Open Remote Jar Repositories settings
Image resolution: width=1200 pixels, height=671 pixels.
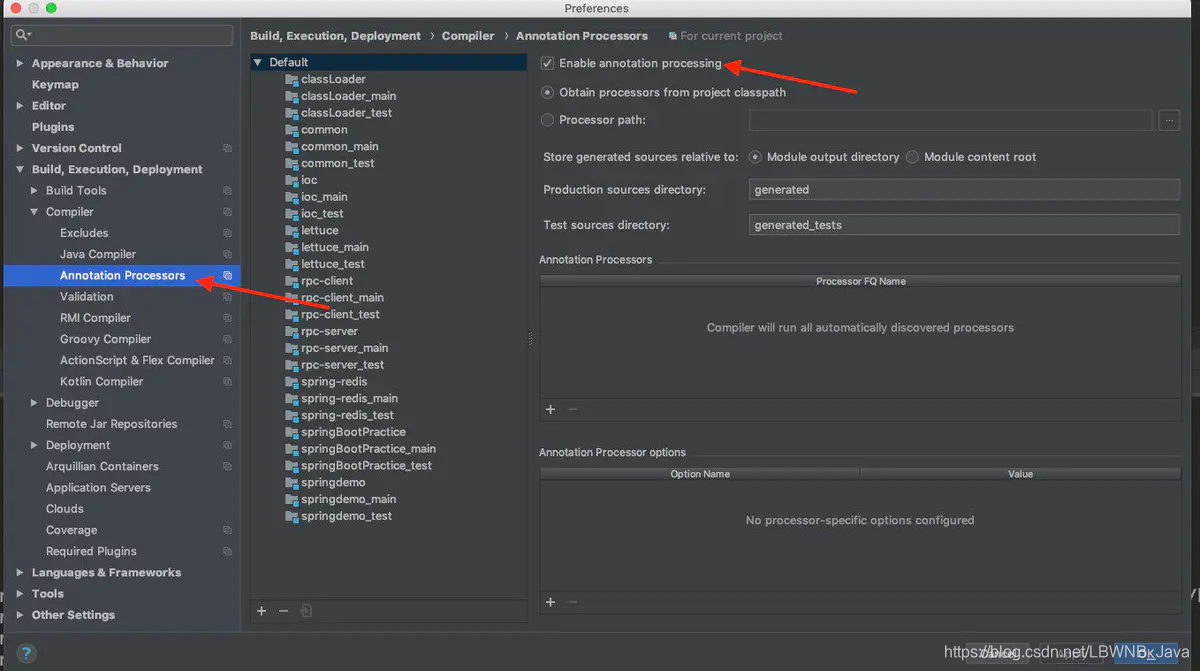pos(112,424)
